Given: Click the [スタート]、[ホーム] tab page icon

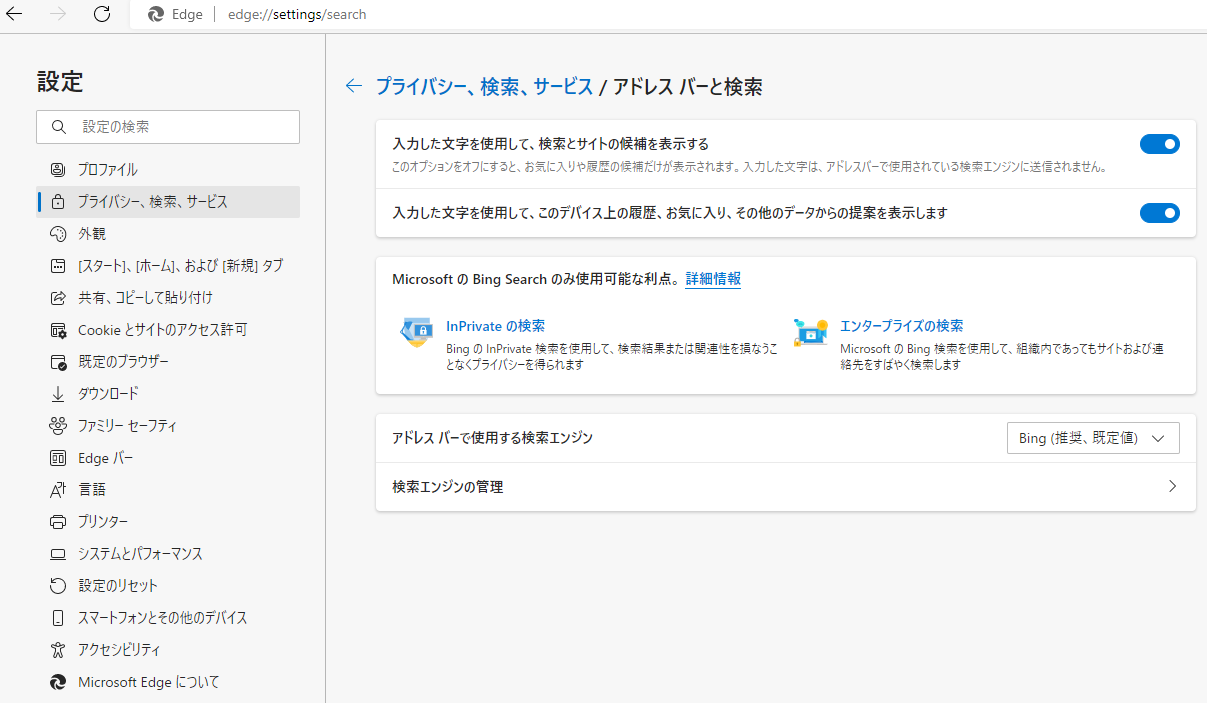Looking at the screenshot, I should (58, 266).
